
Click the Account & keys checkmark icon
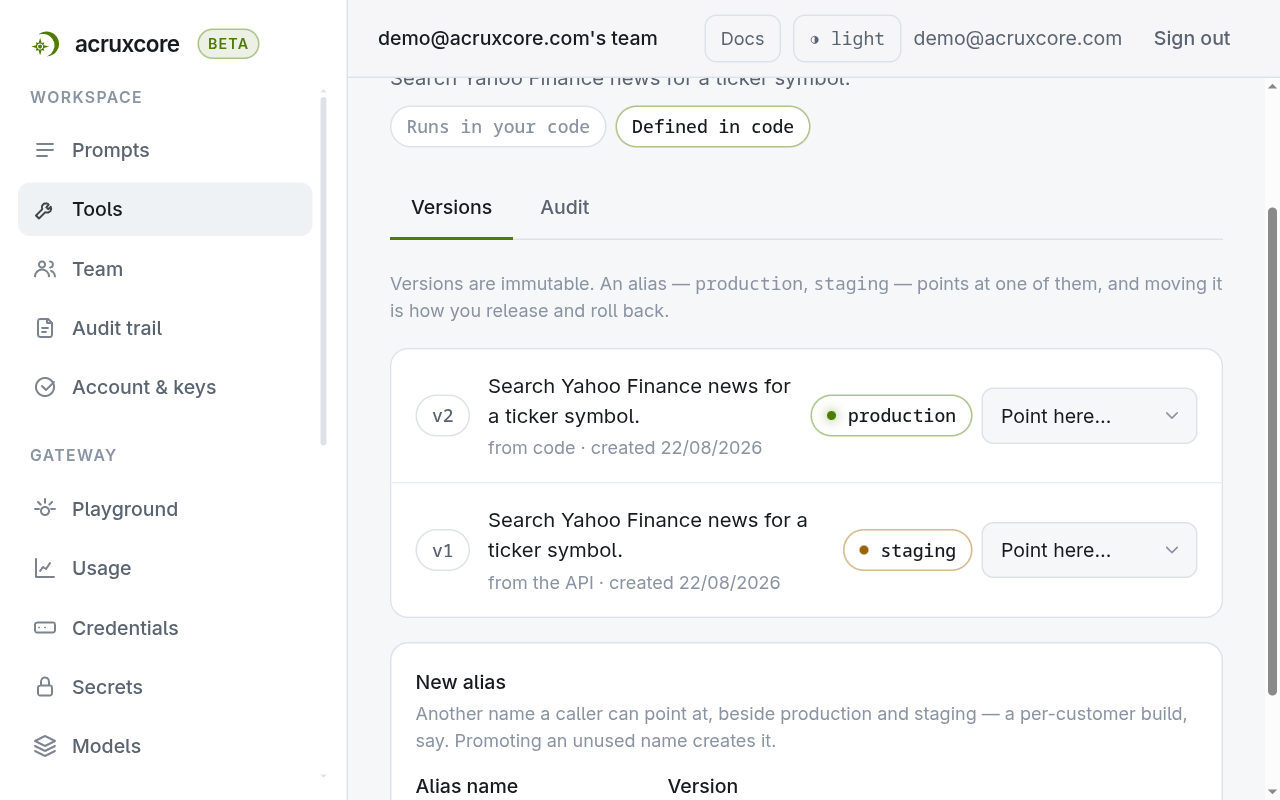pyautogui.click(x=45, y=387)
